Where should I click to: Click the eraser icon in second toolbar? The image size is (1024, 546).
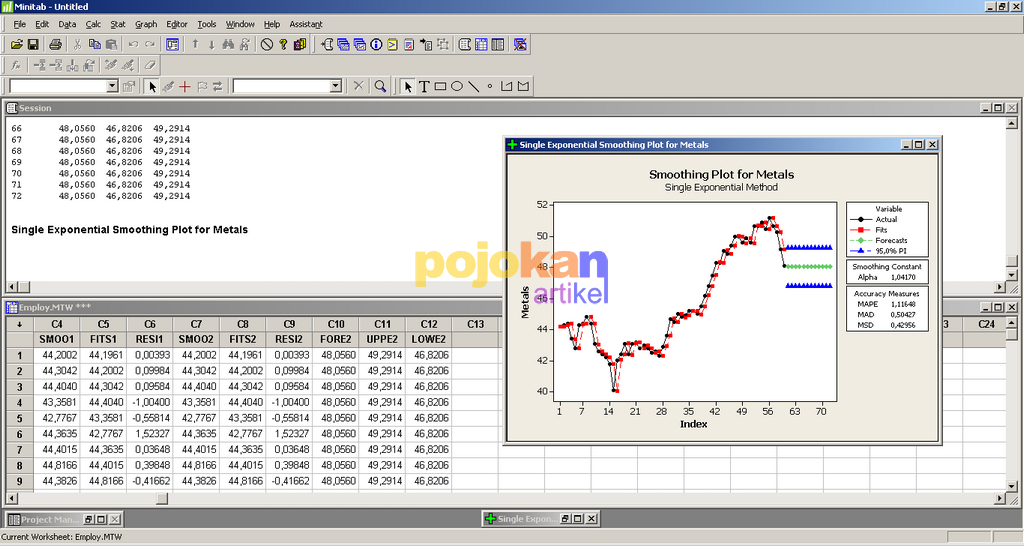[150, 65]
